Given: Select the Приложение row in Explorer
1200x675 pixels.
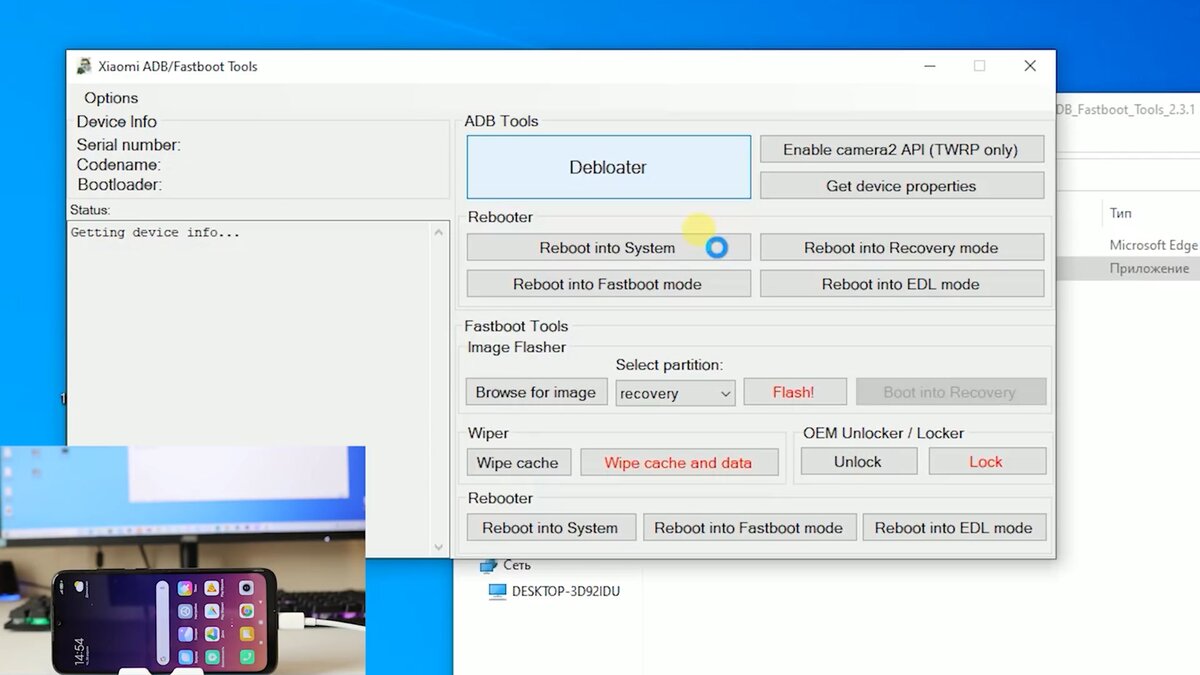Looking at the screenshot, I should tap(1130, 268).
